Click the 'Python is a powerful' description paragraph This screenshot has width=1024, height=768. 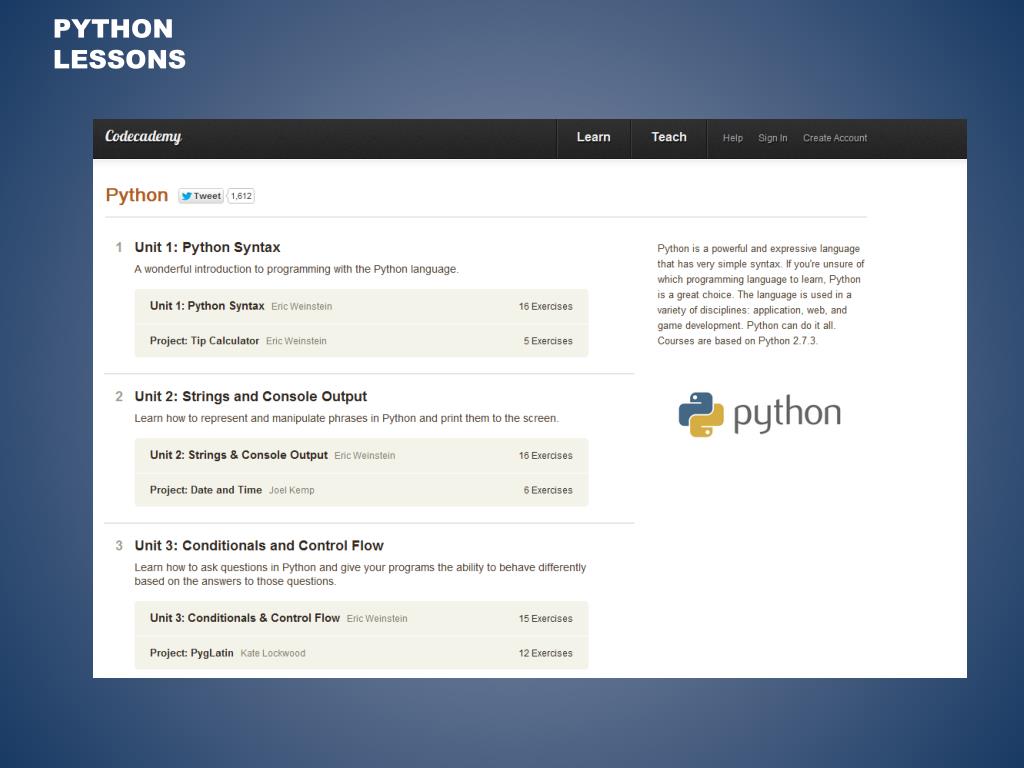pyautogui.click(x=761, y=295)
